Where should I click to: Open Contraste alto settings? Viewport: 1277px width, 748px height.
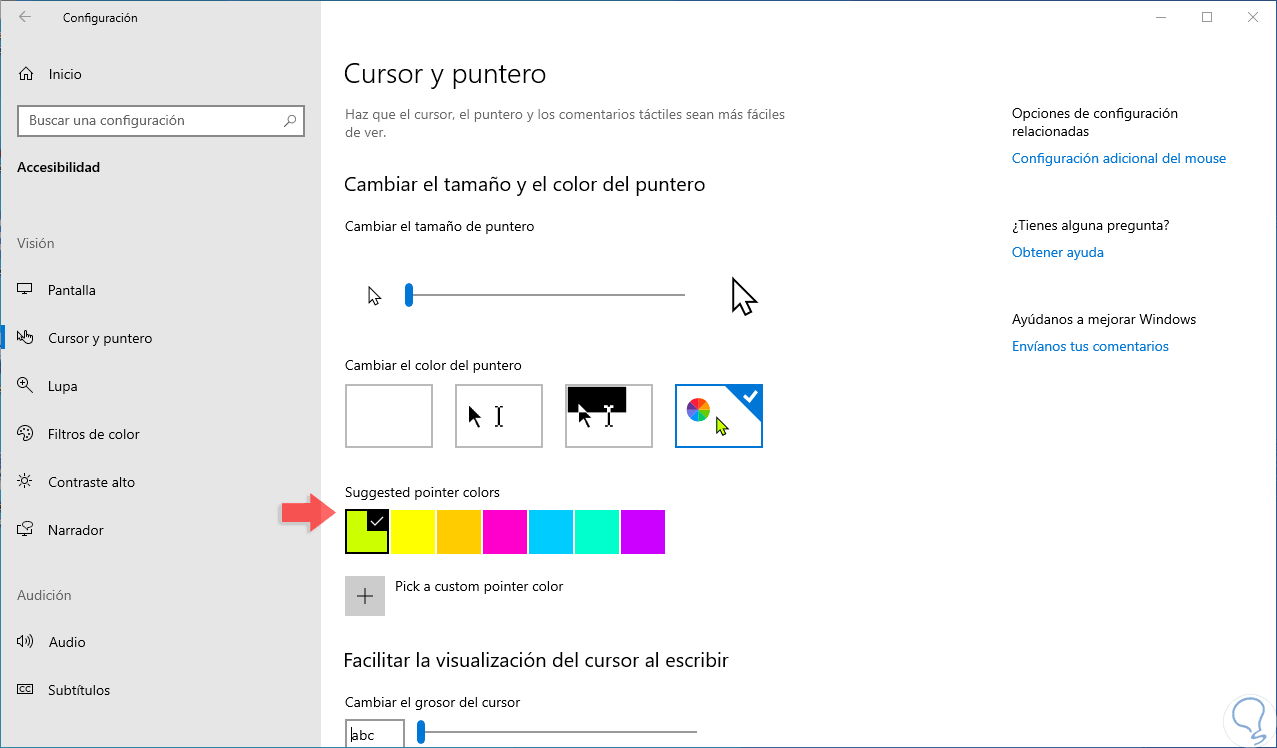[x=91, y=482]
